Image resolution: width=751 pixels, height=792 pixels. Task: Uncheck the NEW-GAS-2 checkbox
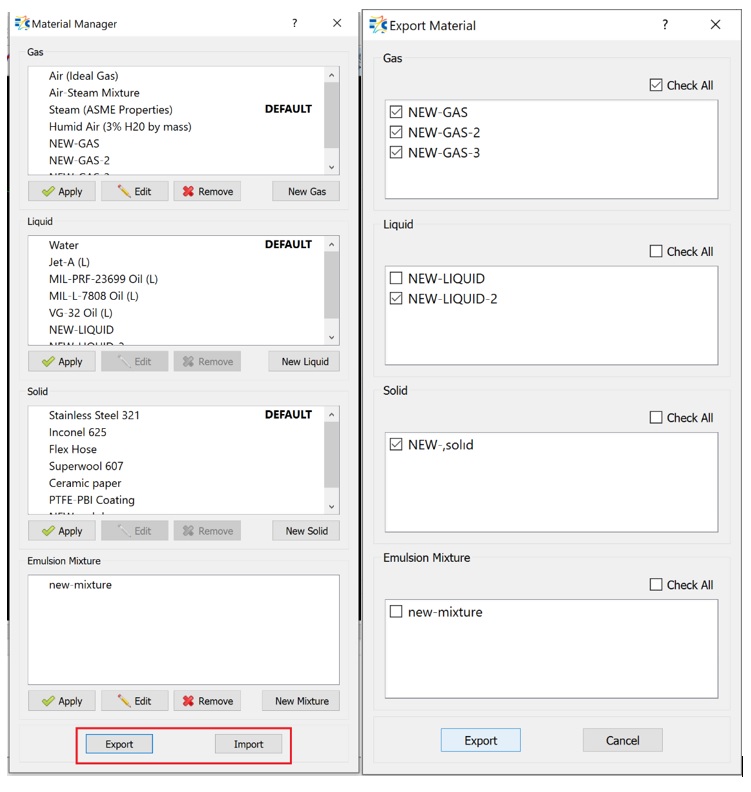coord(396,133)
